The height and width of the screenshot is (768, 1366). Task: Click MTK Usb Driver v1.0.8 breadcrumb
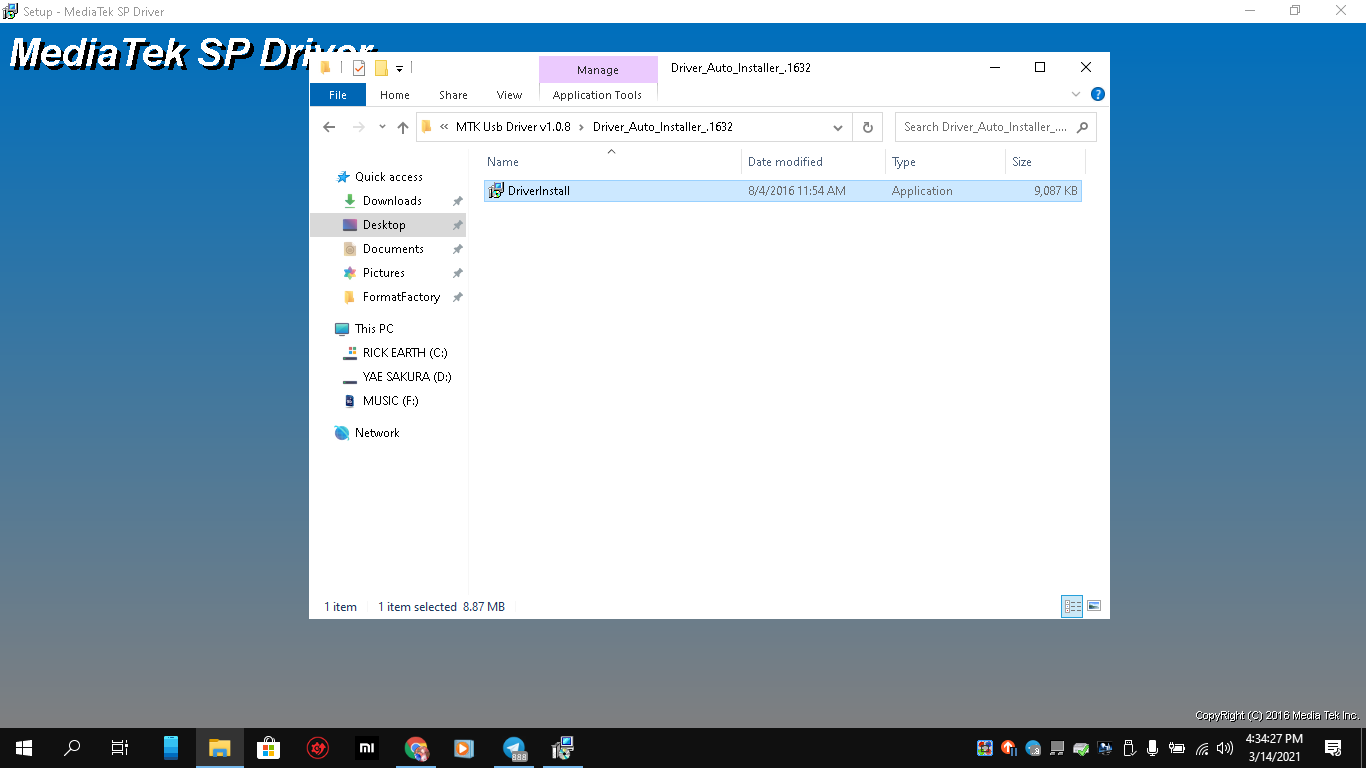513,127
